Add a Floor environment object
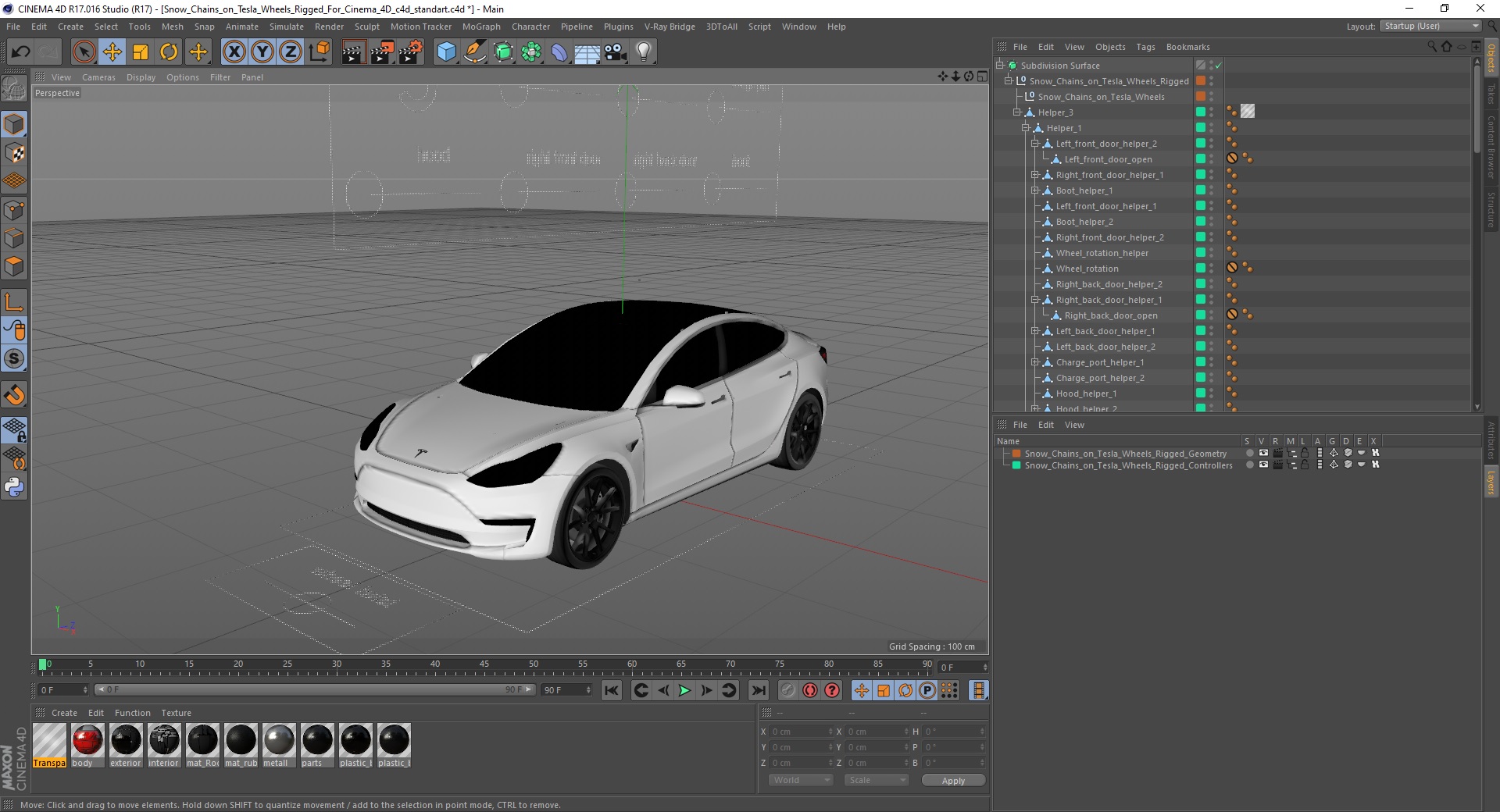 click(x=587, y=52)
